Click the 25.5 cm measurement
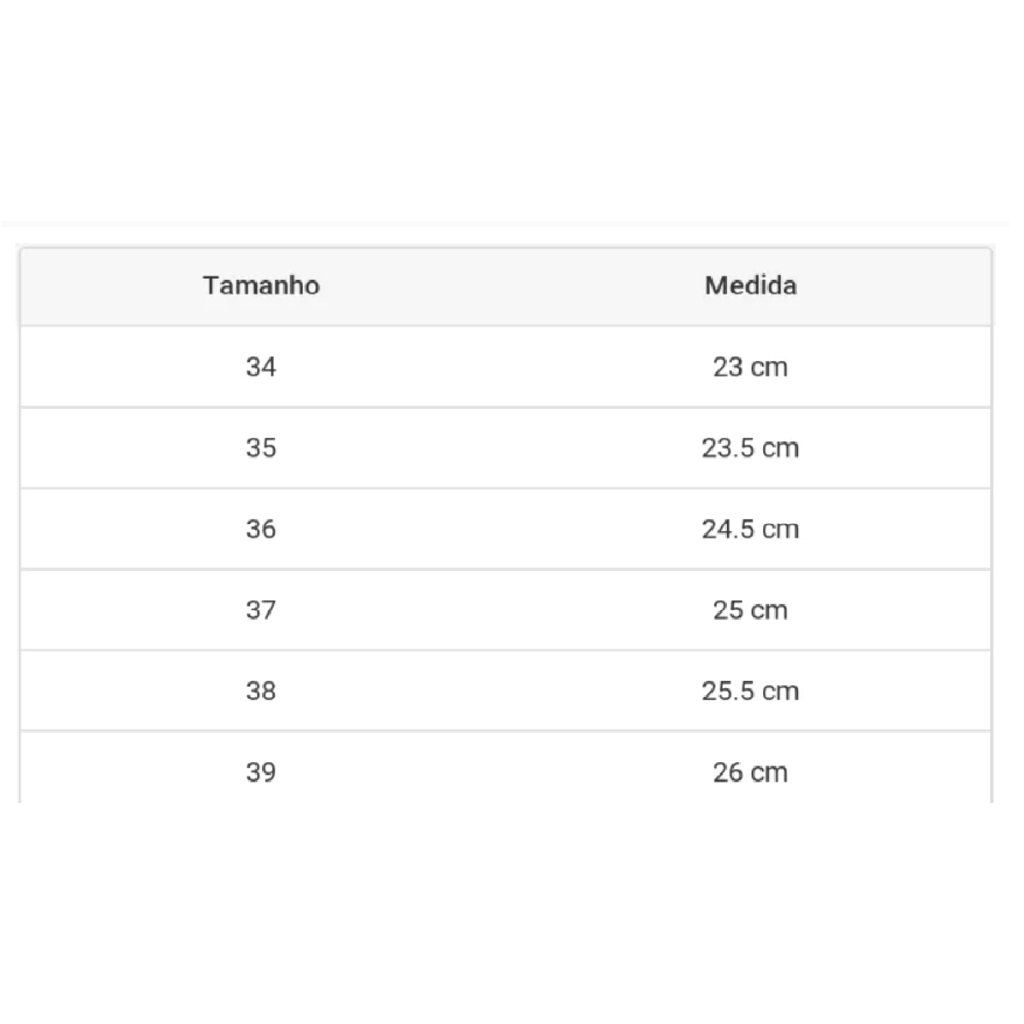 (750, 691)
